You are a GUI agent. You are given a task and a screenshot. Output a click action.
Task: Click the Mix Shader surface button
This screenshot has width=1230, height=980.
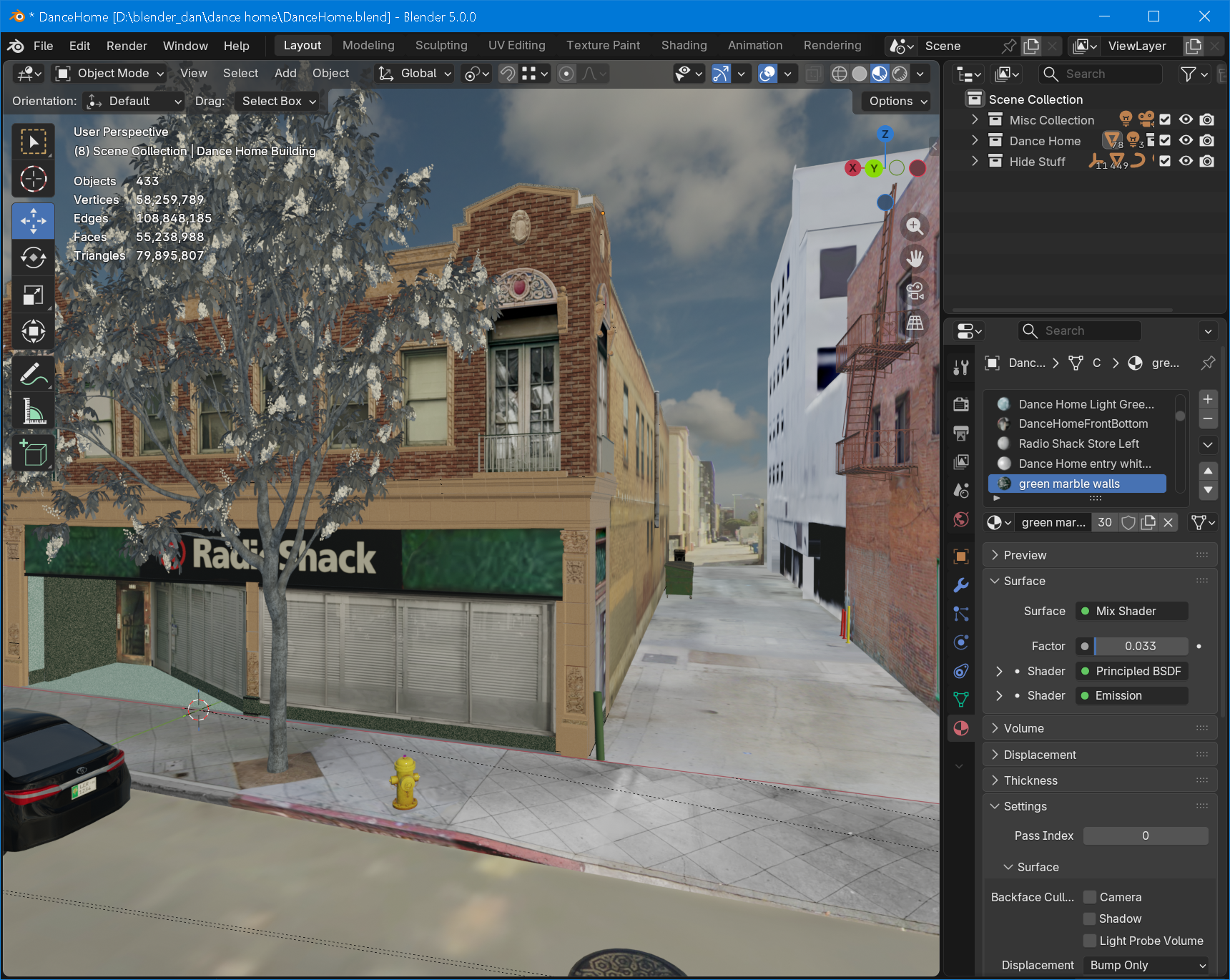click(x=1131, y=611)
